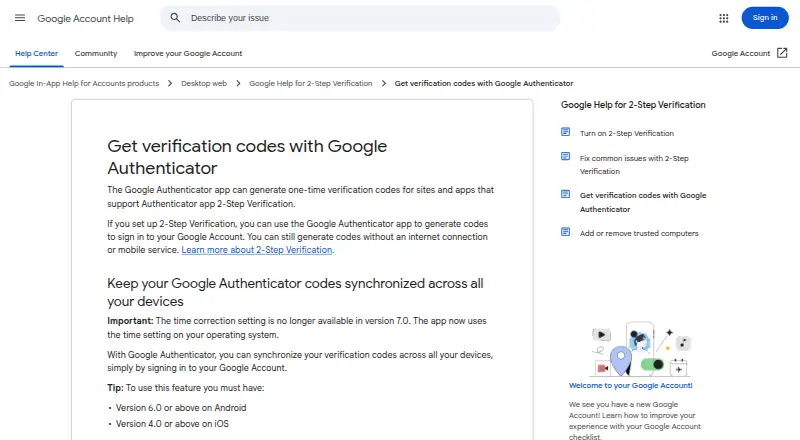Screen dimensions: 800x440
Task: Click article icon beside Fix common issues
Action: (565, 156)
